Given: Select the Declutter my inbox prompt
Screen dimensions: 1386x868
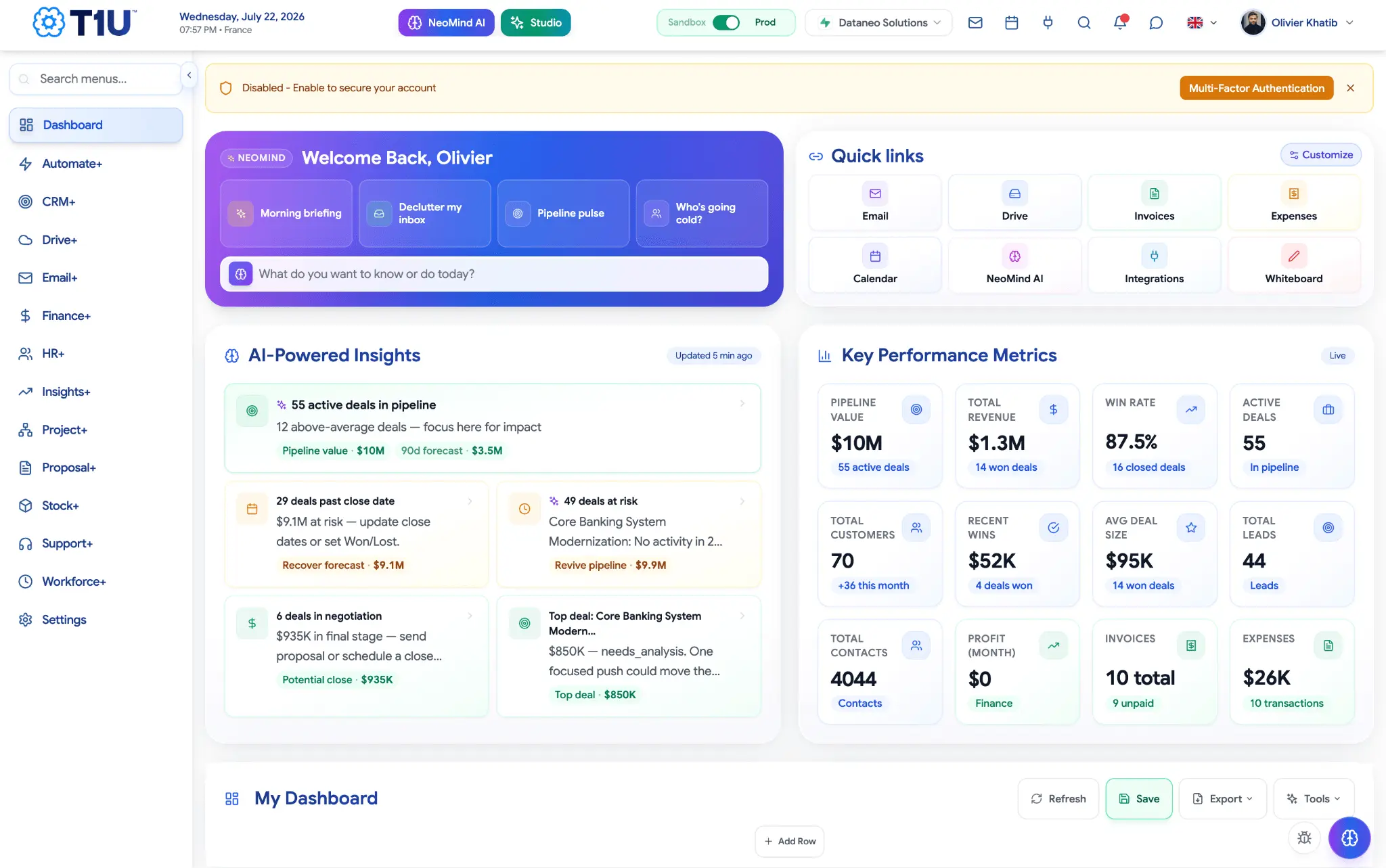Looking at the screenshot, I should [425, 213].
